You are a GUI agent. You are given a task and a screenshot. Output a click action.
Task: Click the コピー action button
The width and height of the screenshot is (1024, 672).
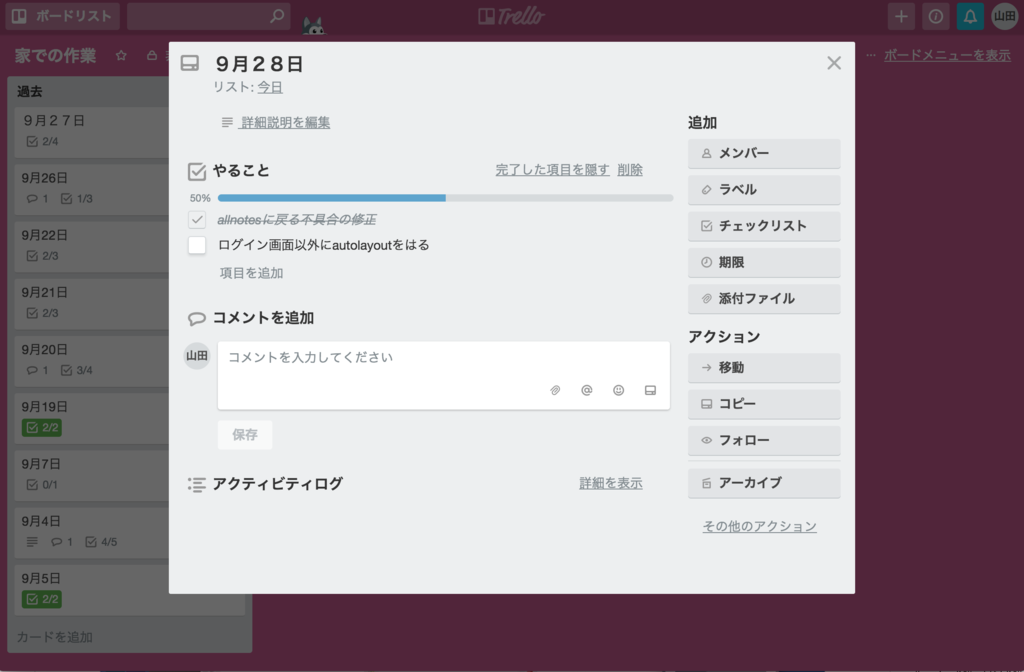pyautogui.click(x=764, y=404)
